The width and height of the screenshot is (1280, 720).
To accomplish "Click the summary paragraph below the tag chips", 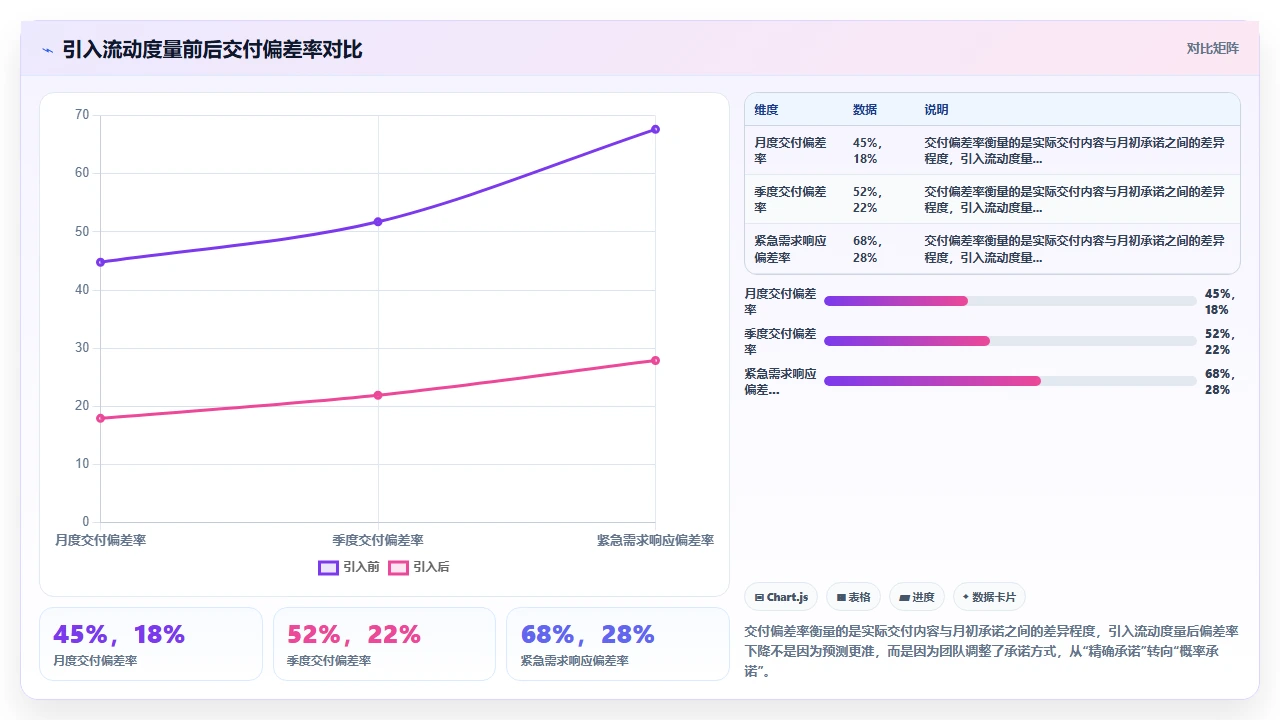I will 992,651.
